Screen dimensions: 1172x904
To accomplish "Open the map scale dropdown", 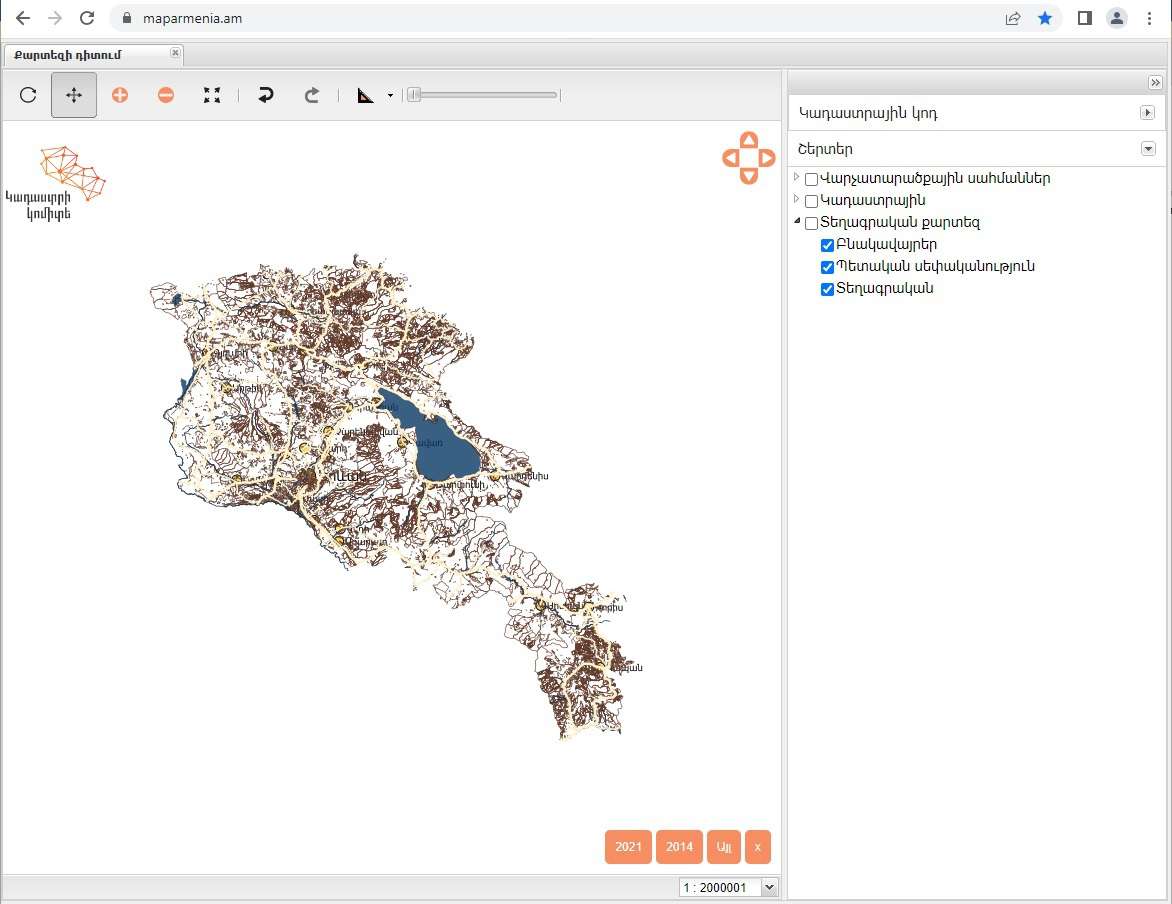I will [x=768, y=887].
